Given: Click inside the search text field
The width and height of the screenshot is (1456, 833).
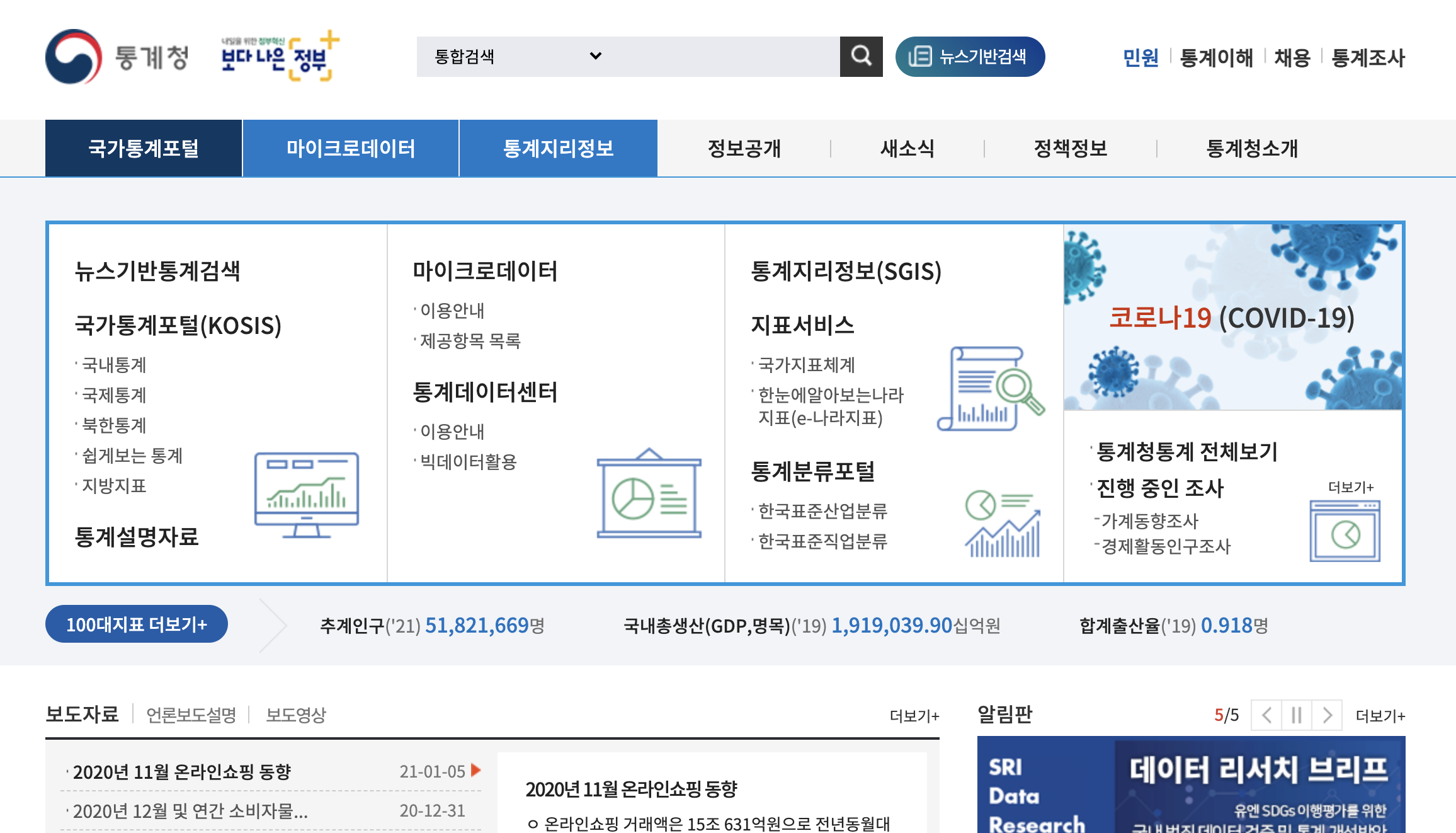Looking at the screenshot, I should coord(724,57).
